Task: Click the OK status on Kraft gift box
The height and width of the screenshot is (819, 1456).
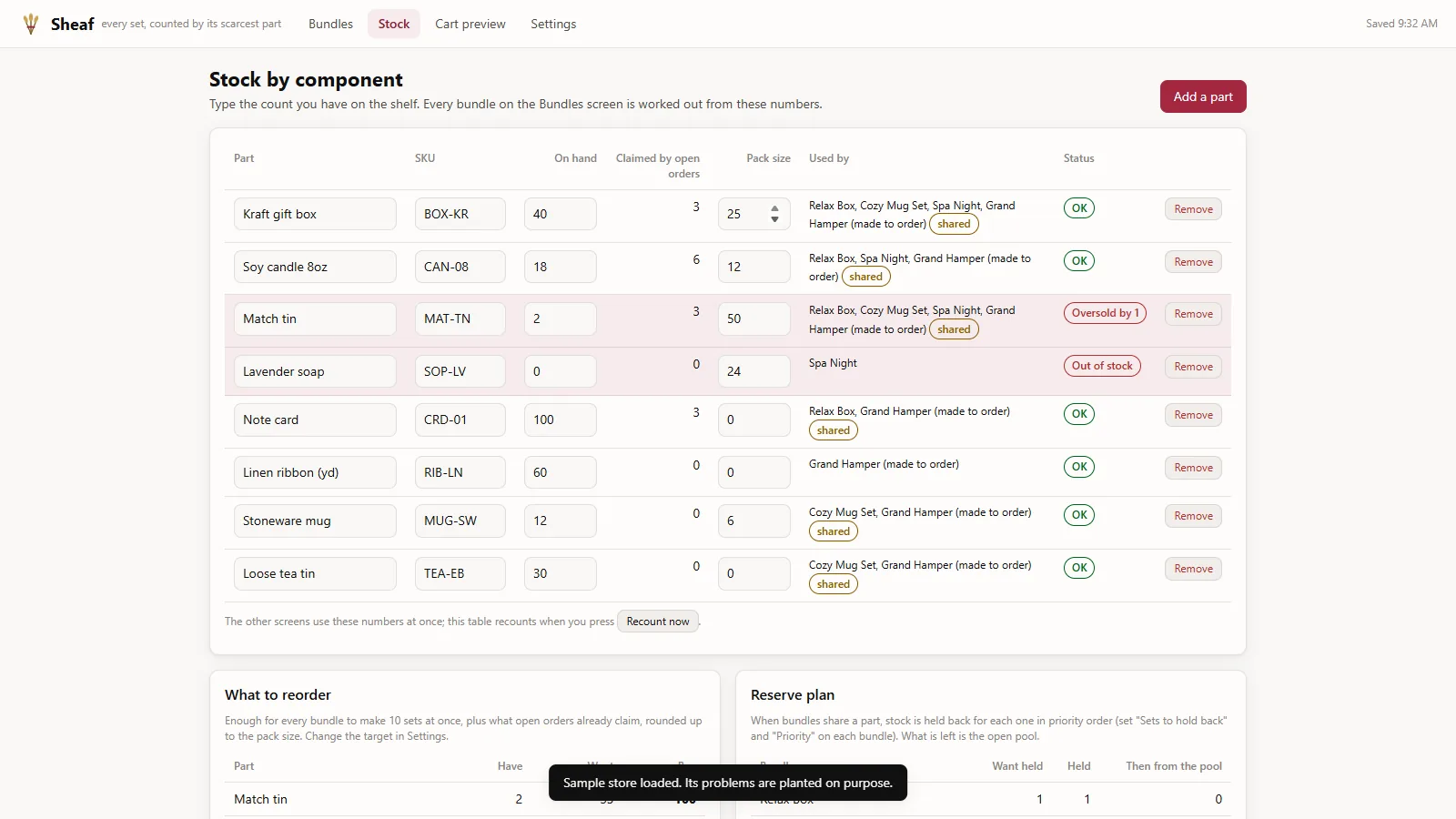Action: point(1079,207)
